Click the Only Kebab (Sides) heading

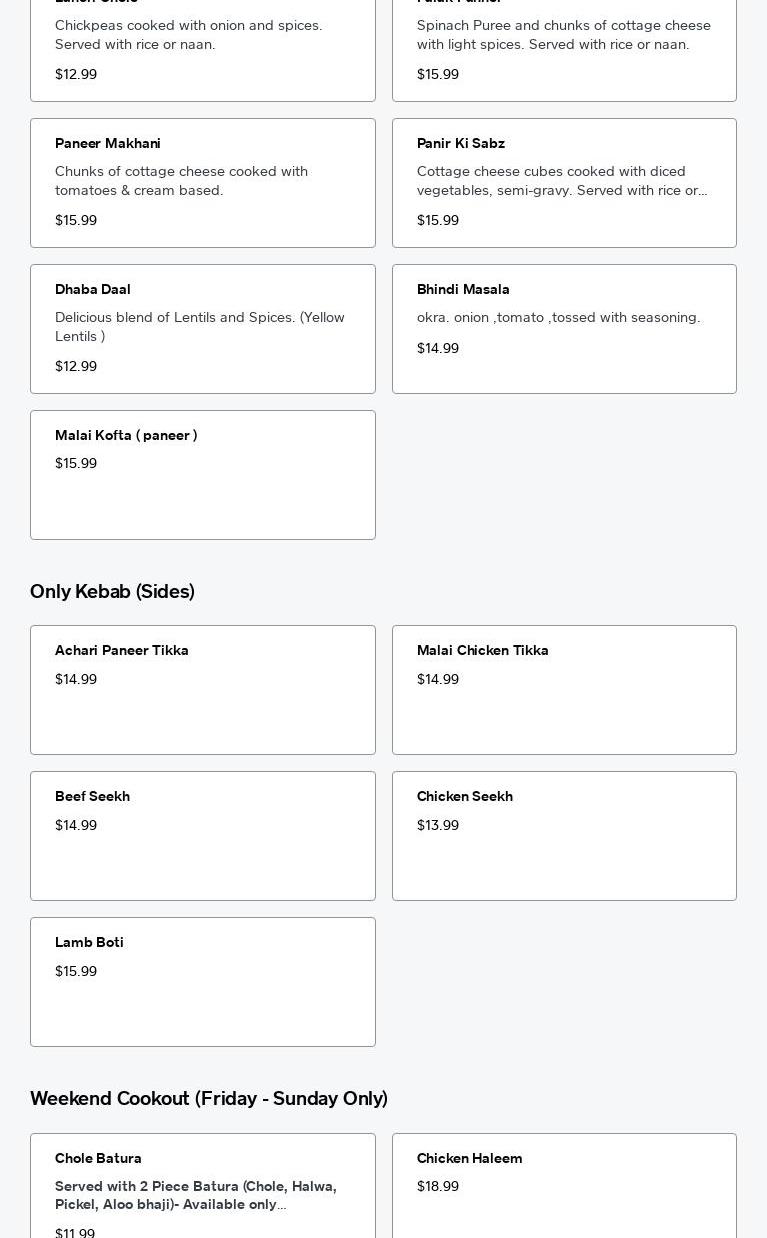click(112, 591)
